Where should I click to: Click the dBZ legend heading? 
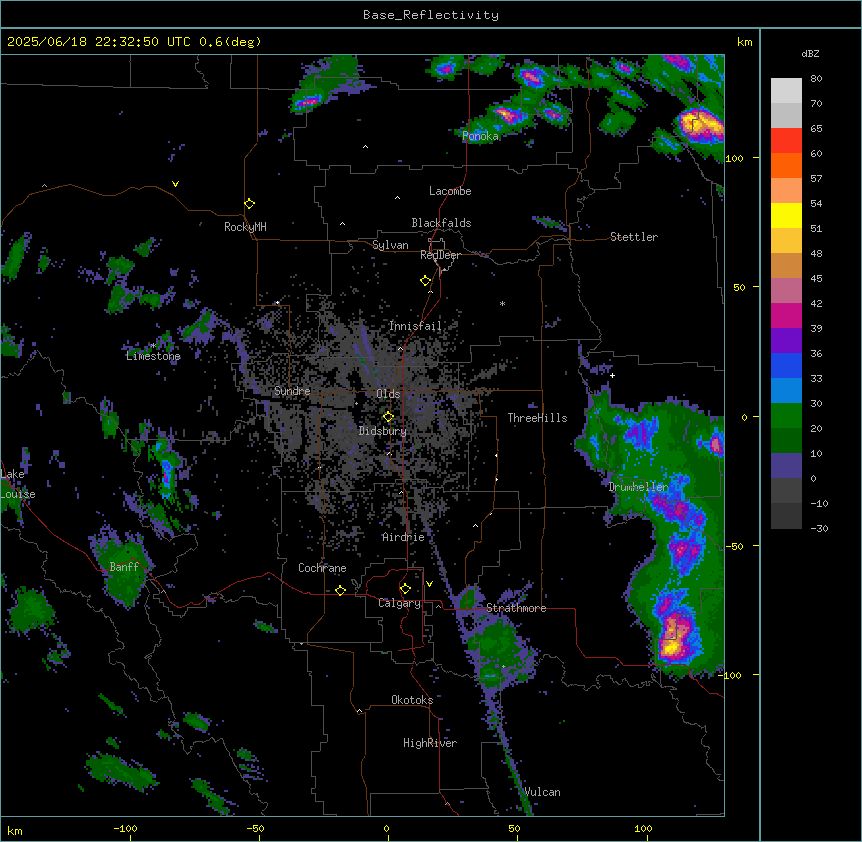point(810,54)
